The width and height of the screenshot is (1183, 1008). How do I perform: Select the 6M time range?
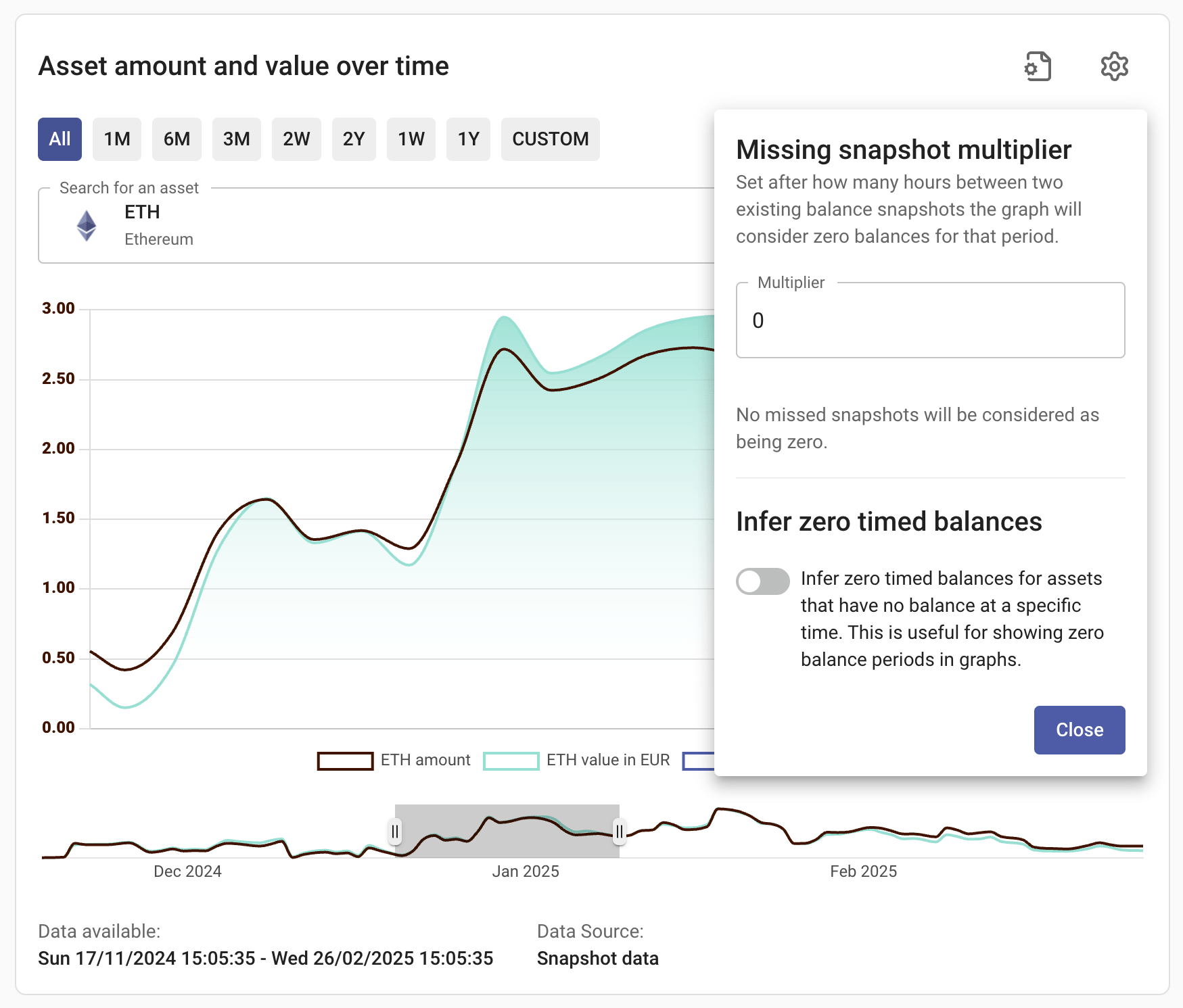click(177, 139)
